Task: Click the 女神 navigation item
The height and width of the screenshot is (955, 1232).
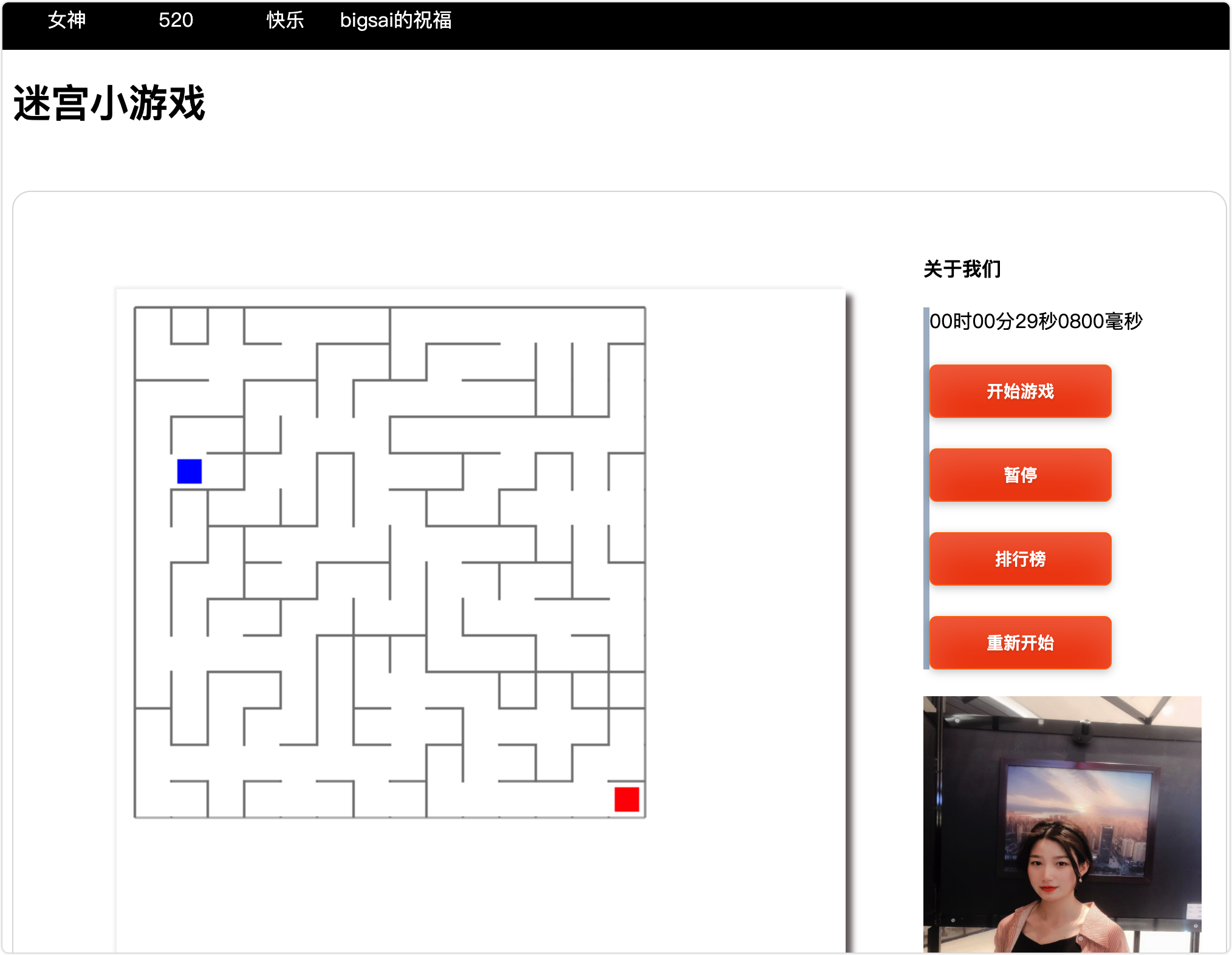Action: [67, 20]
